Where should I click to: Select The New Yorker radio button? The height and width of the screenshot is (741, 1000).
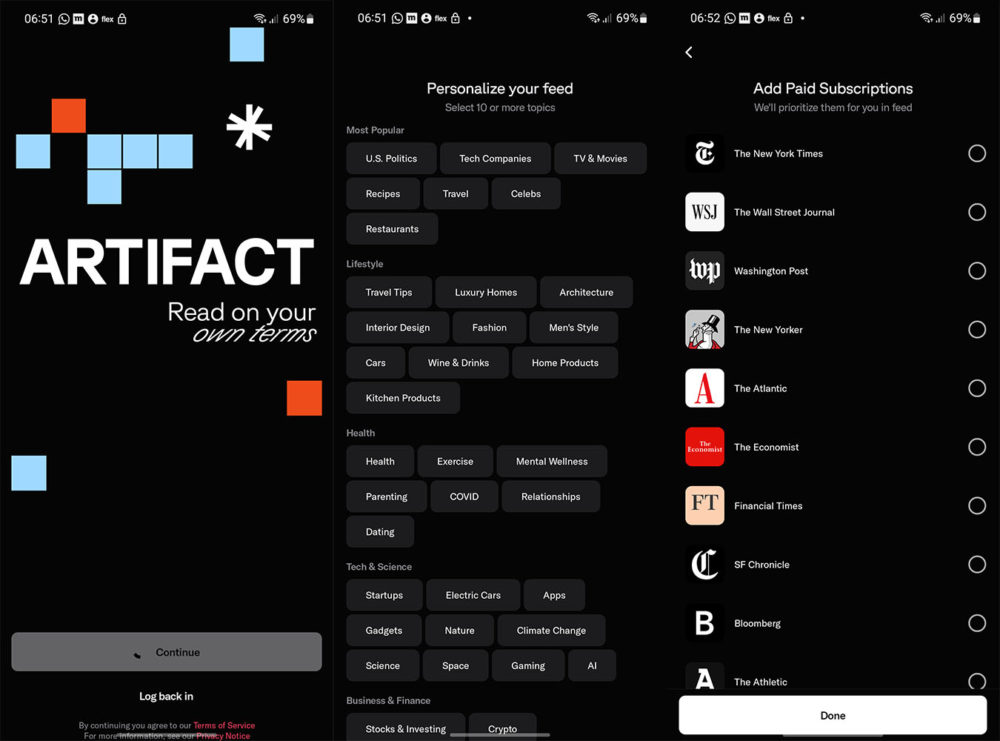[976, 330]
